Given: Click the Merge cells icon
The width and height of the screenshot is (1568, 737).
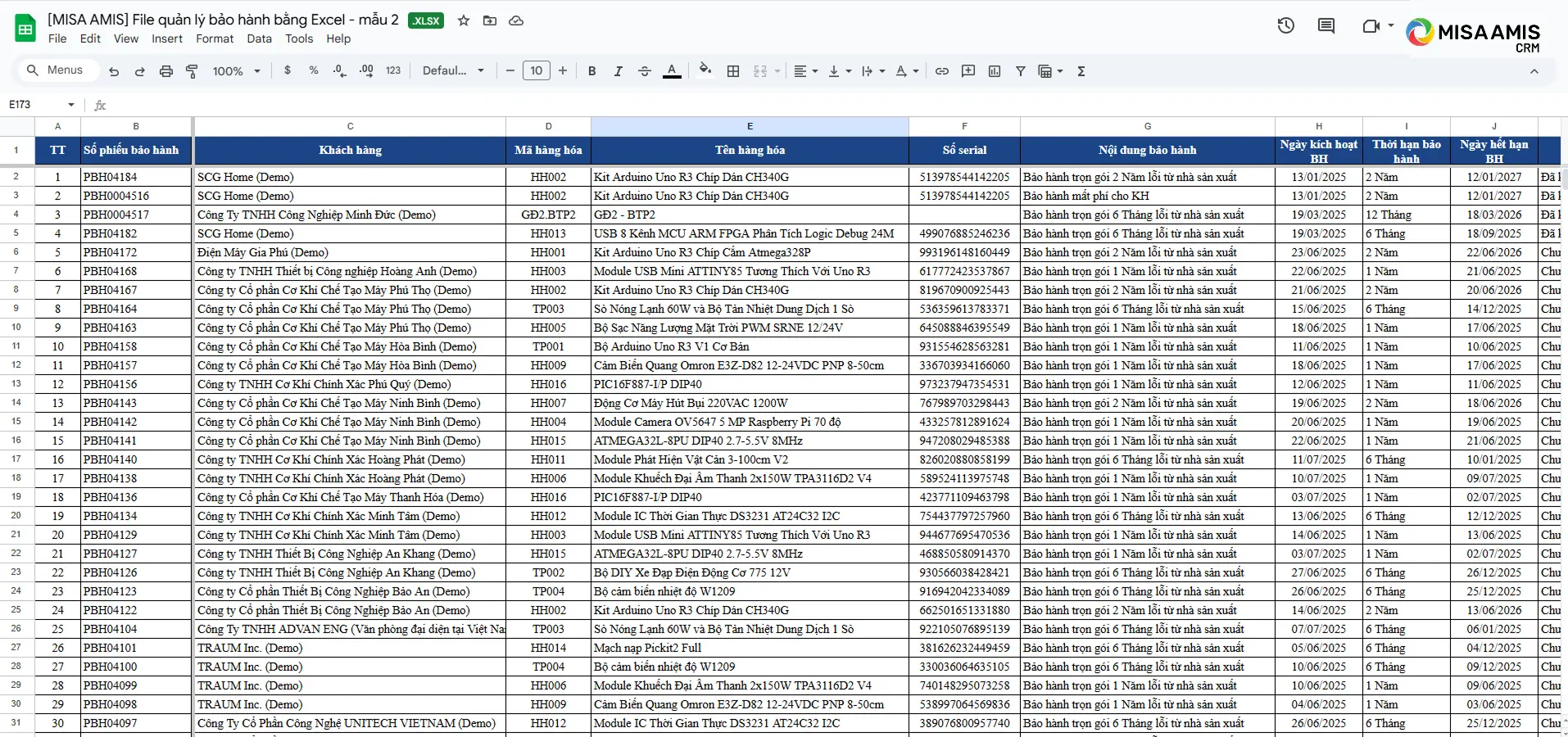Looking at the screenshot, I should pos(760,71).
